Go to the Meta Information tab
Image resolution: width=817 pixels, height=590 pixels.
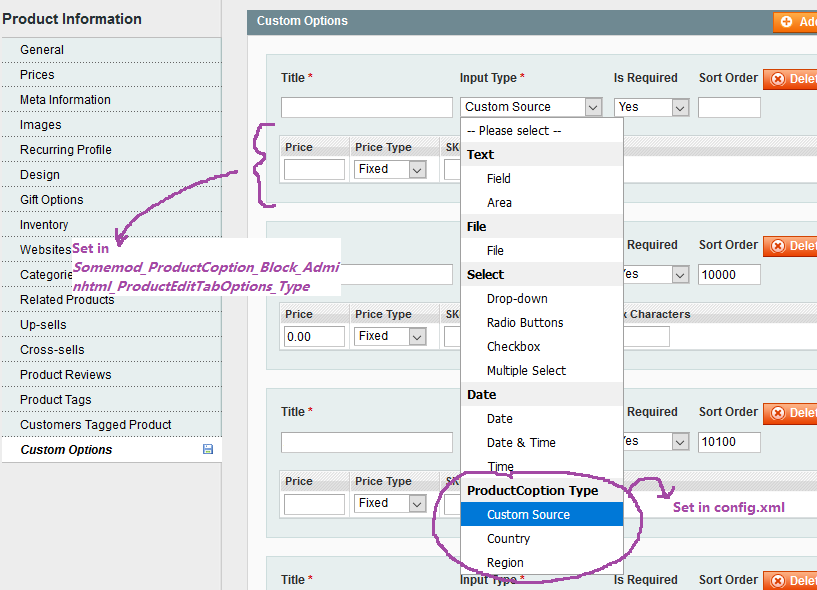[65, 100]
